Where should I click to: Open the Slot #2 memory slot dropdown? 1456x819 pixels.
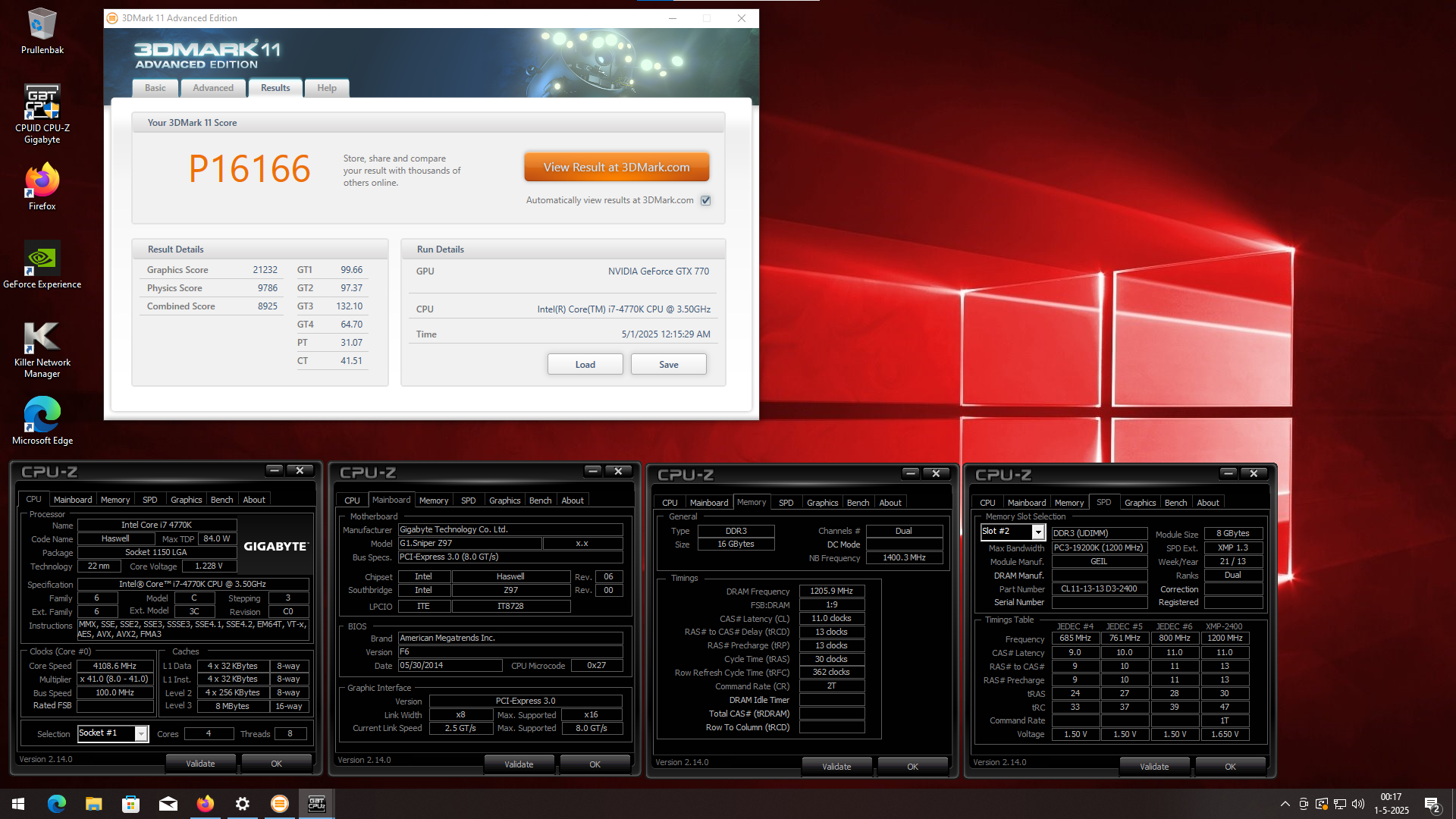[x=1038, y=532]
